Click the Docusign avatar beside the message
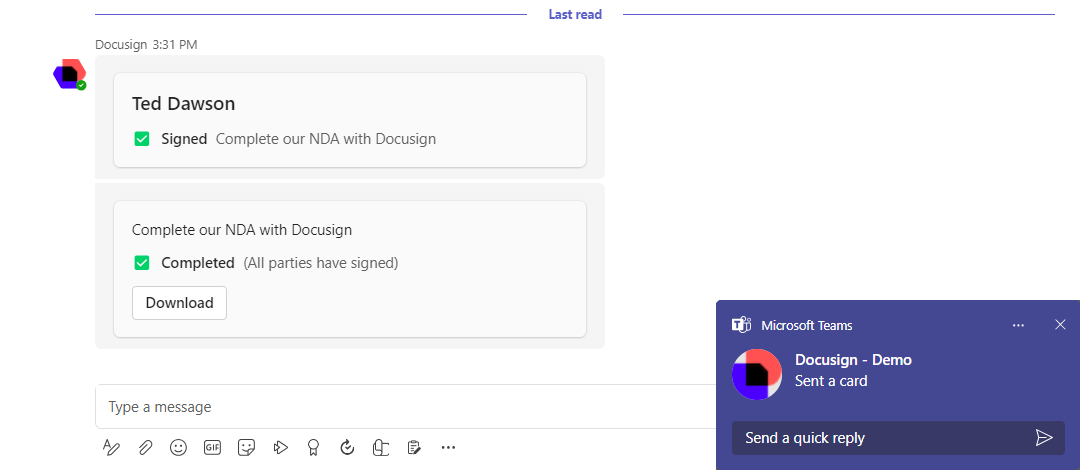 click(x=70, y=74)
